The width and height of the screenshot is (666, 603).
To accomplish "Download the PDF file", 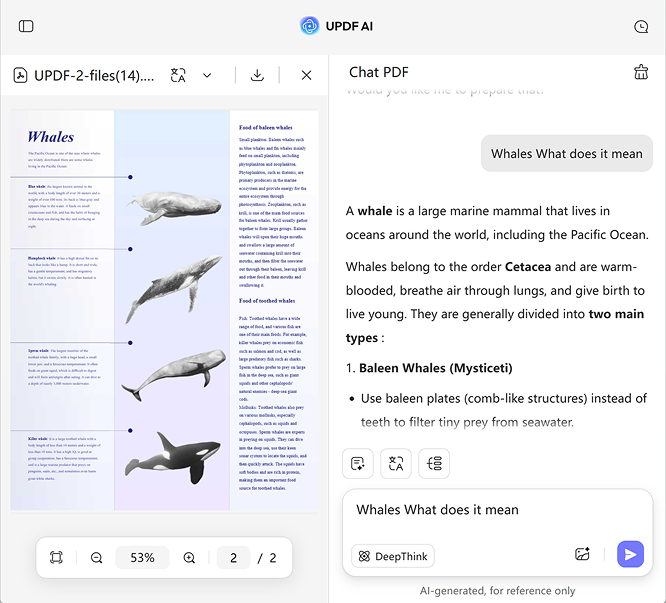I will pos(257,76).
